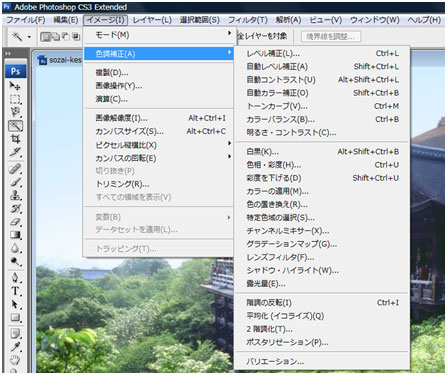The width and height of the screenshot is (447, 375).
Task: Choose チャンネルミキサー(X)... from submenu
Action: point(322,231)
